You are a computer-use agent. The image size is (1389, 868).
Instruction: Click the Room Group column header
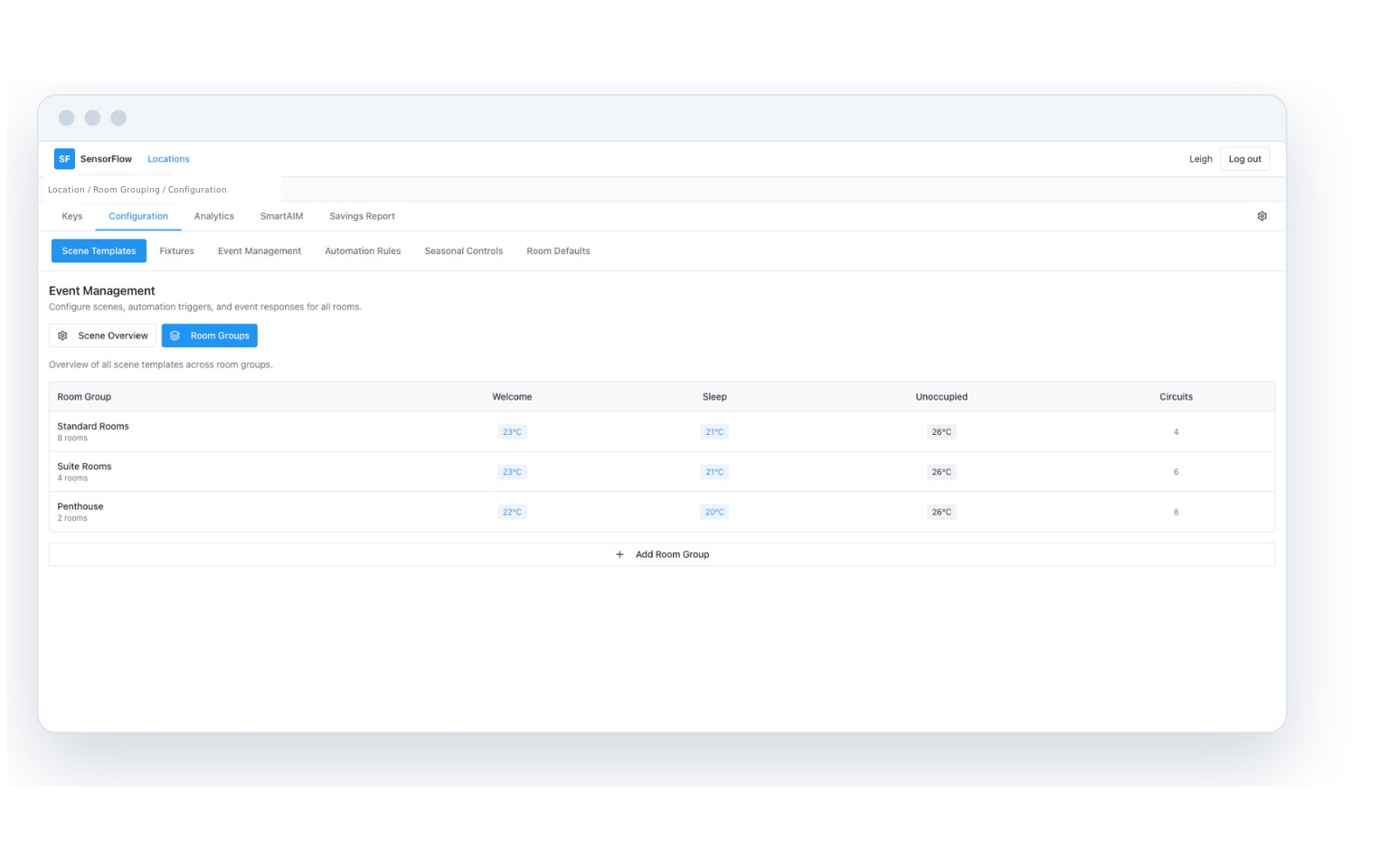point(84,397)
